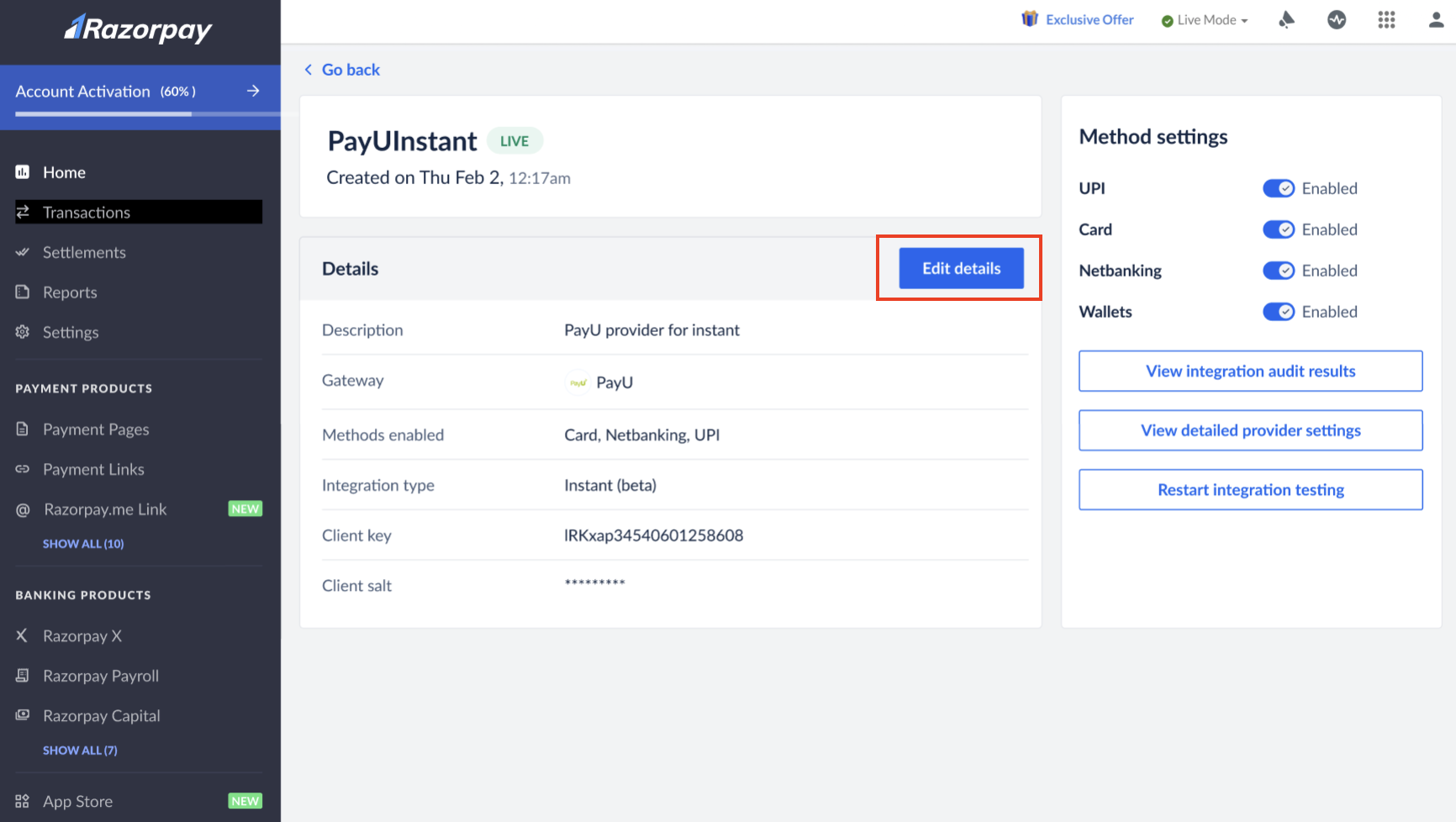This screenshot has height=822, width=1456.
Task: Click the LIVE status badge
Action: 514,140
